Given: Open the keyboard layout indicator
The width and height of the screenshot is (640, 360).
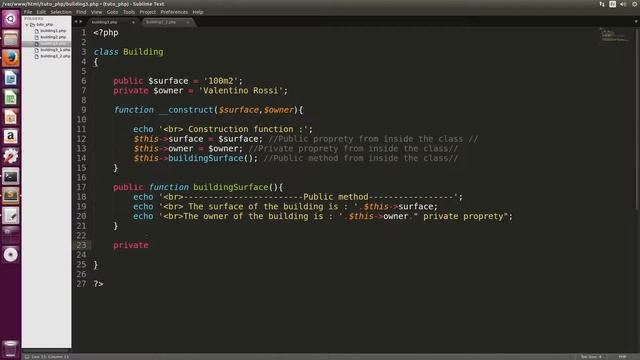Looking at the screenshot, I should coord(612,4).
